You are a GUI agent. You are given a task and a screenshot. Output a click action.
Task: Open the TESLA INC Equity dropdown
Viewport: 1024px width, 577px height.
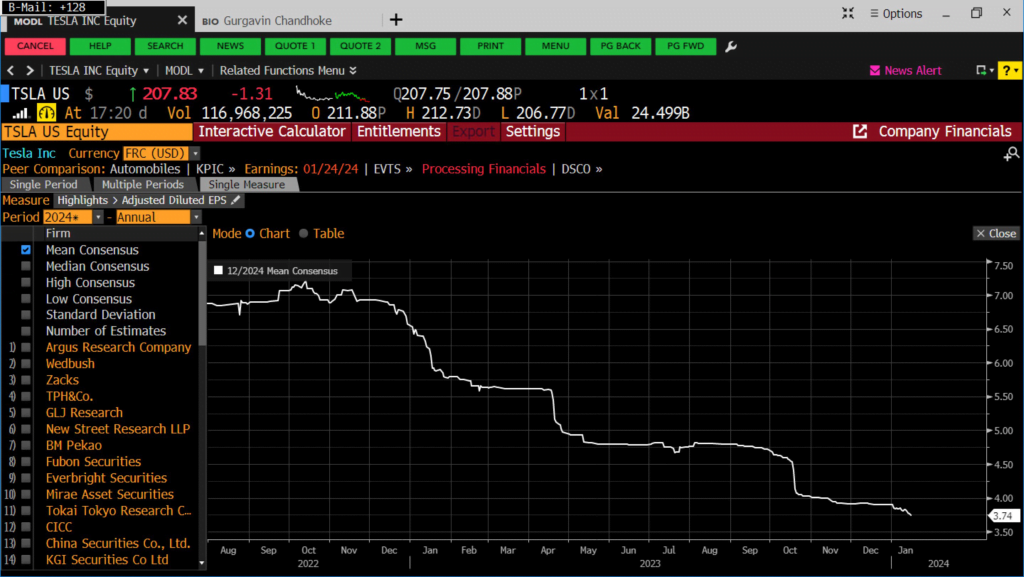click(x=99, y=70)
